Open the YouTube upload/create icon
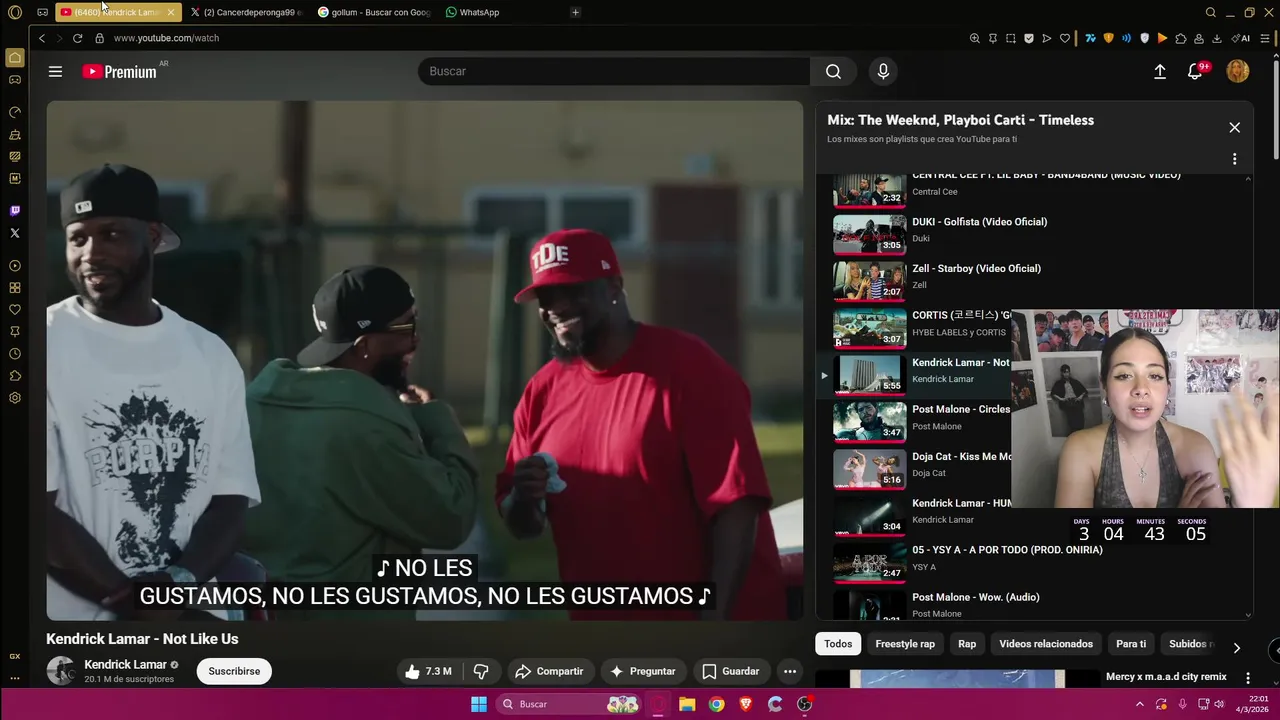 [1160, 71]
